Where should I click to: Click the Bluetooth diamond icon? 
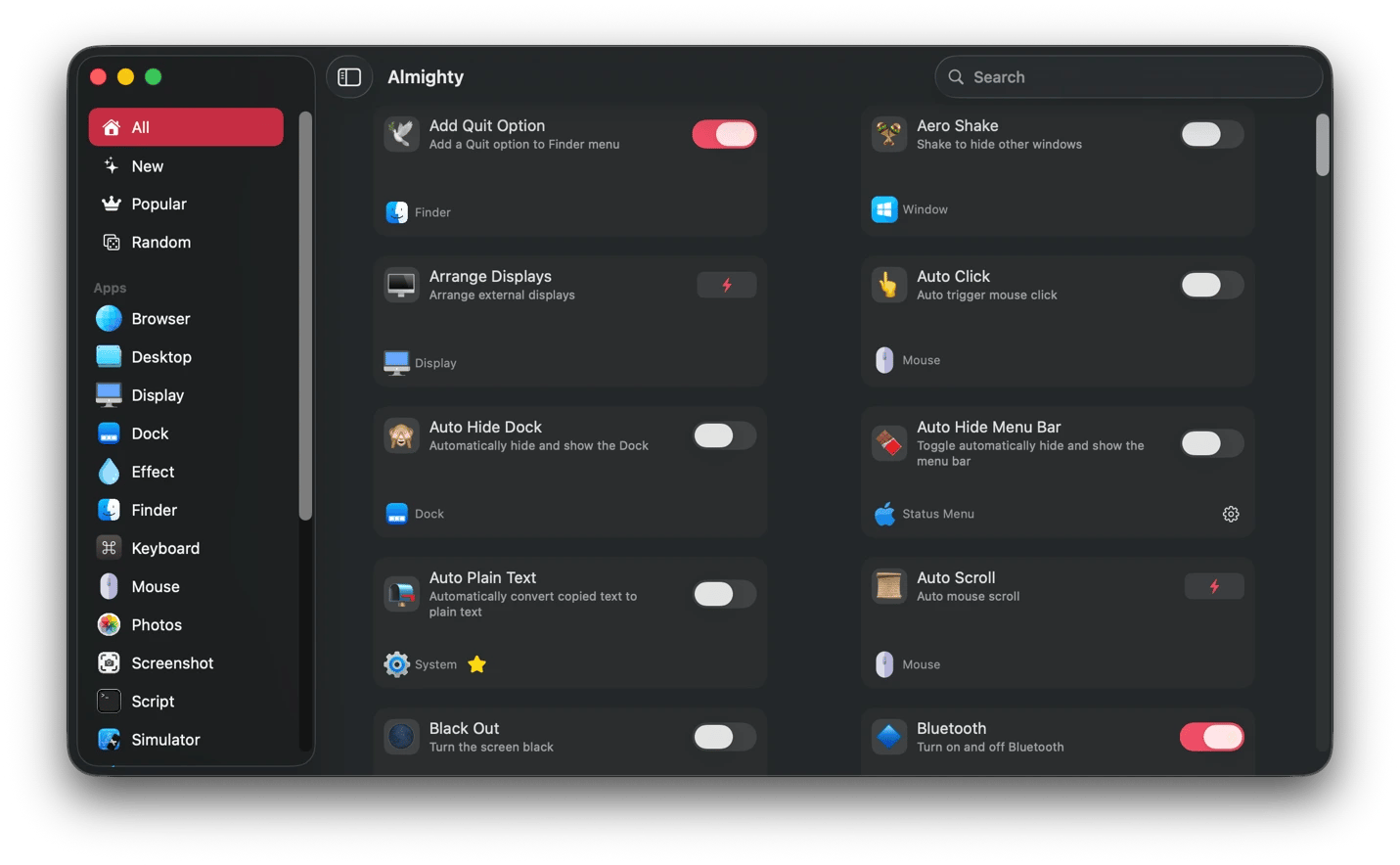point(888,737)
